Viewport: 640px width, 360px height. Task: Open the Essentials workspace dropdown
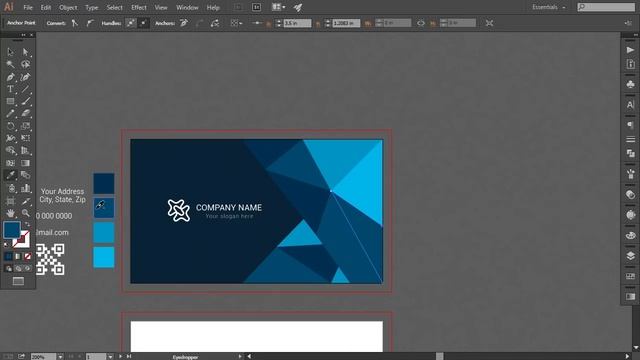(x=549, y=7)
